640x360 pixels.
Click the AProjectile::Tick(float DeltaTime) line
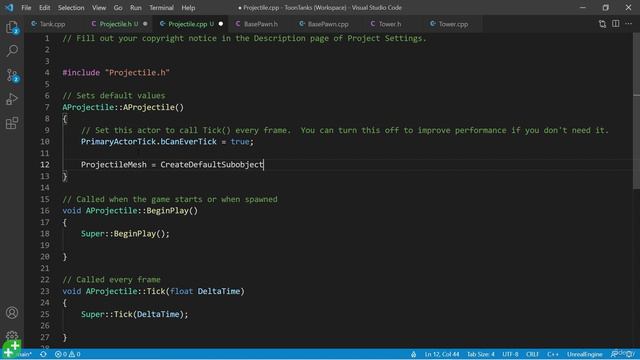pyautogui.click(x=153, y=291)
